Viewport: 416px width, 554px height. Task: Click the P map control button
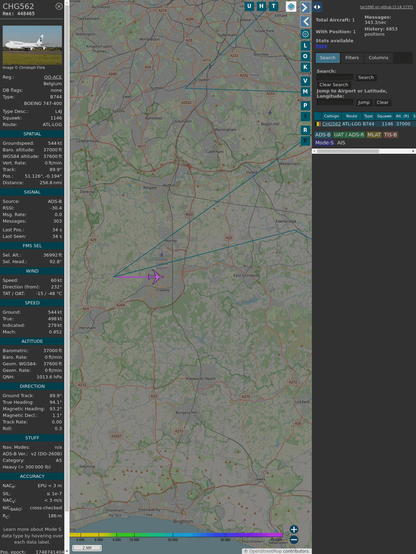[x=305, y=105]
